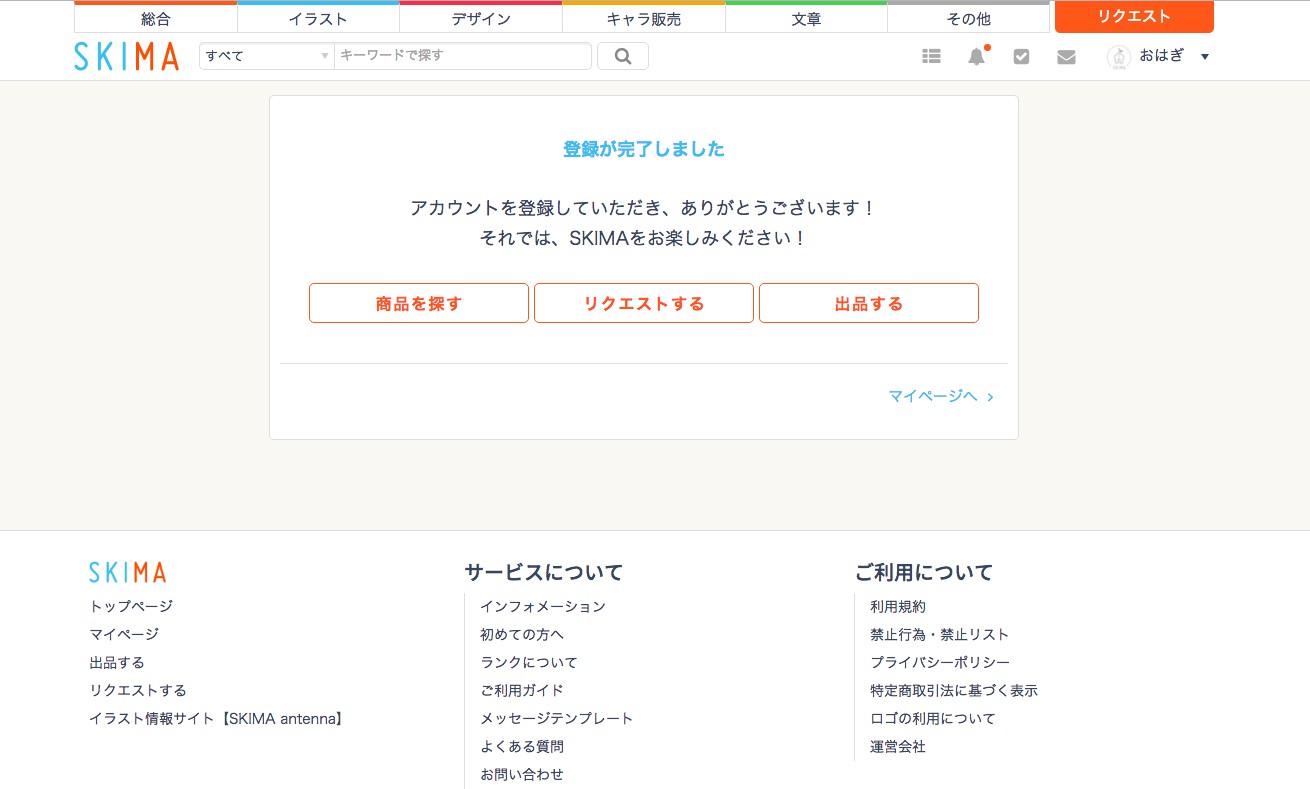Open the インフォメーション link
The image size is (1310, 789).
[543, 606]
